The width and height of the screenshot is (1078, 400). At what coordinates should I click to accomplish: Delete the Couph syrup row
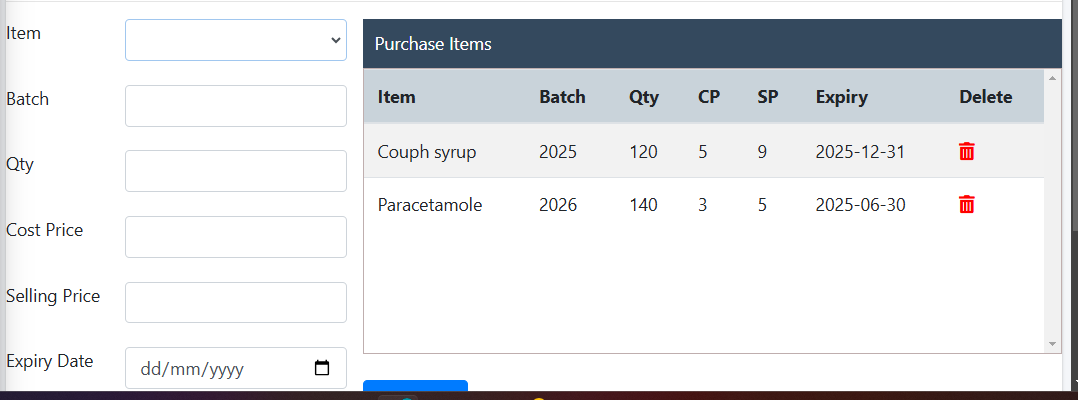click(x=966, y=152)
